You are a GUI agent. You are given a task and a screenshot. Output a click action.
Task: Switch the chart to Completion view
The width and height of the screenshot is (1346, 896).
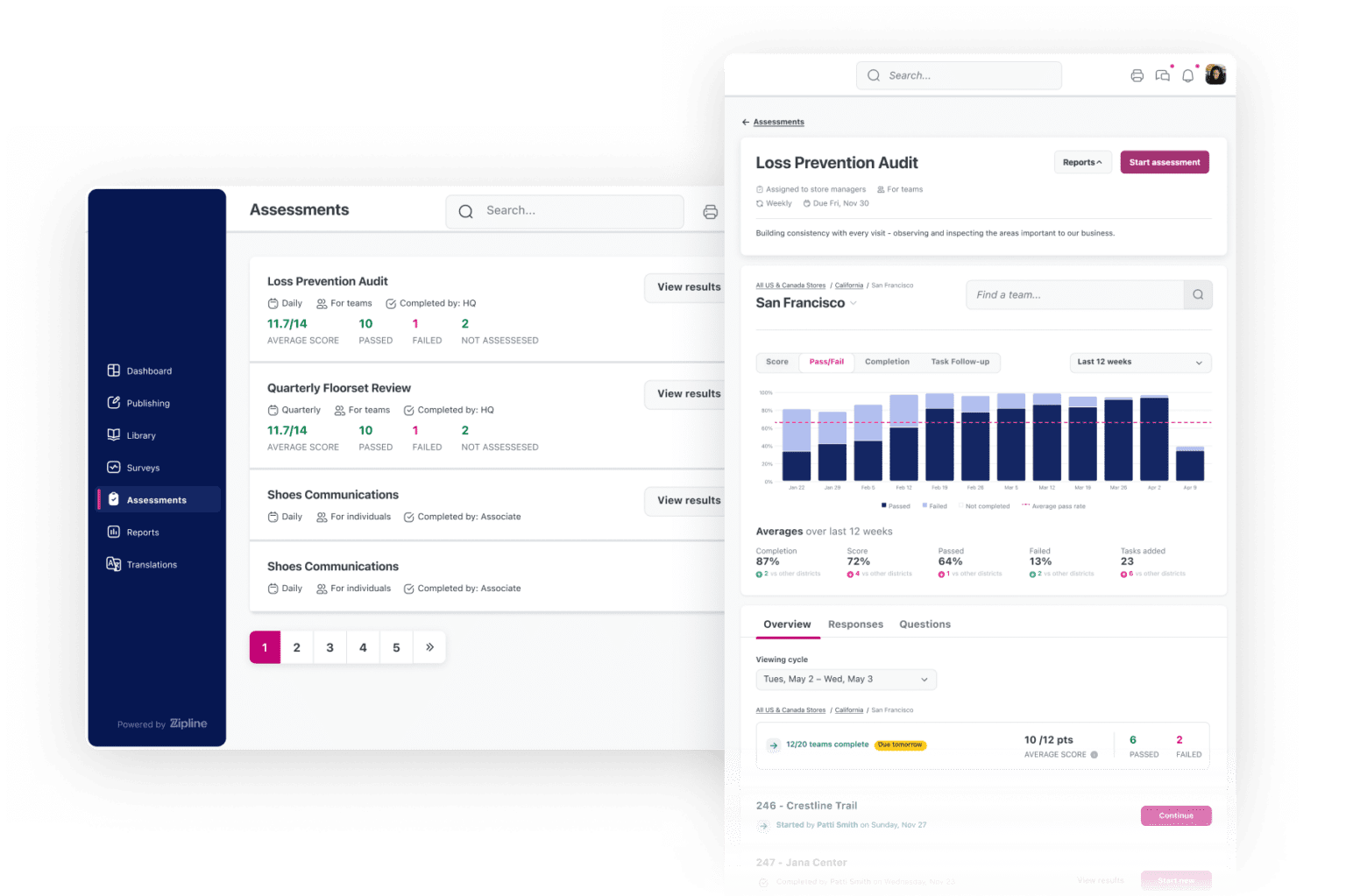click(x=887, y=362)
